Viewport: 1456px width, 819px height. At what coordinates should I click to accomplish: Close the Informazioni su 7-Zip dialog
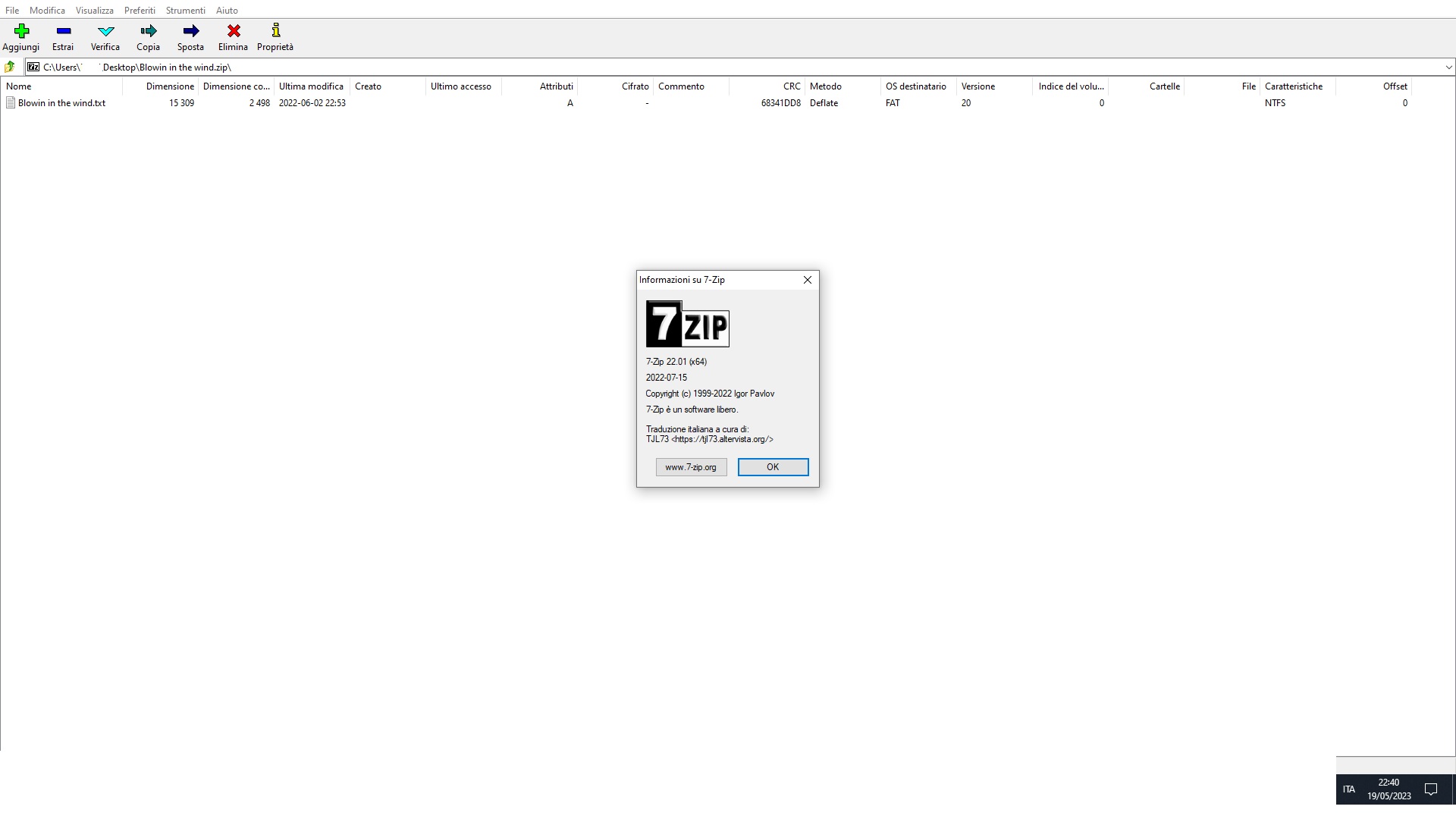[x=808, y=280]
